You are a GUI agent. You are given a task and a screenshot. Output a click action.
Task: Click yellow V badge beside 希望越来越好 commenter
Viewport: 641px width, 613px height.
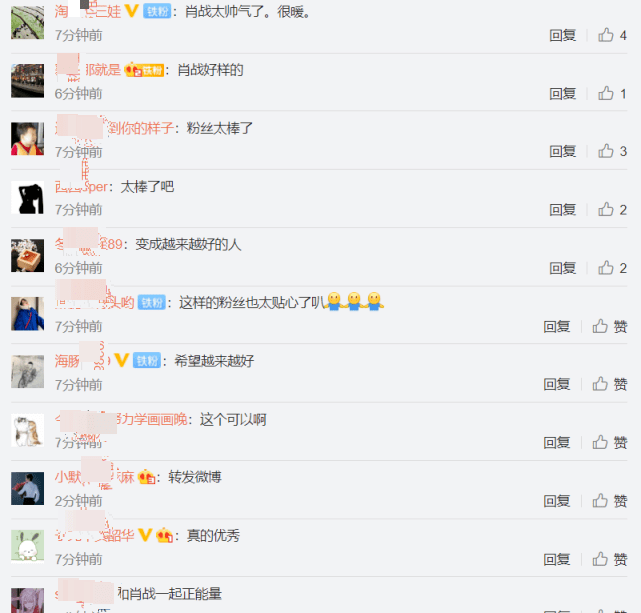(x=122, y=360)
